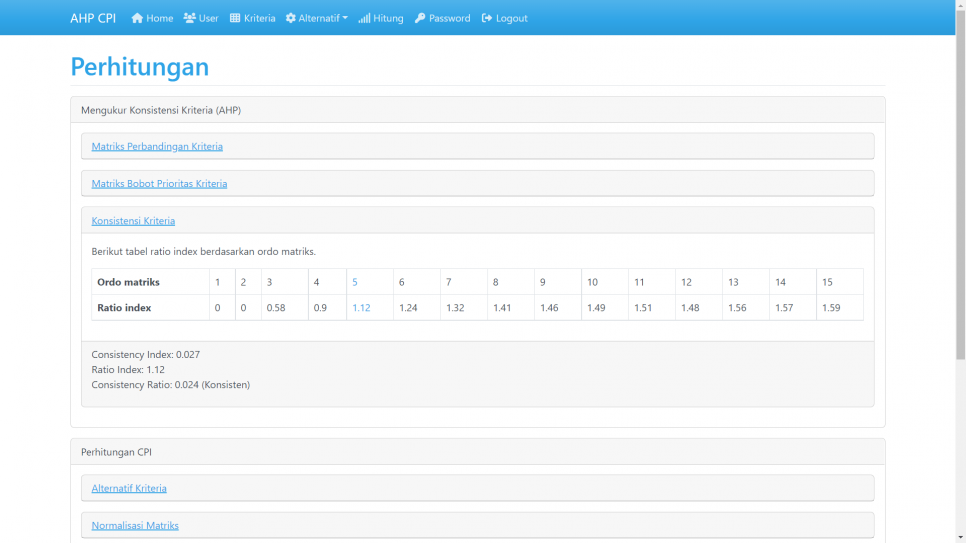The height and width of the screenshot is (543, 966).
Task: Expand Matriks Perbandingan Kriteria section
Action: (x=157, y=146)
